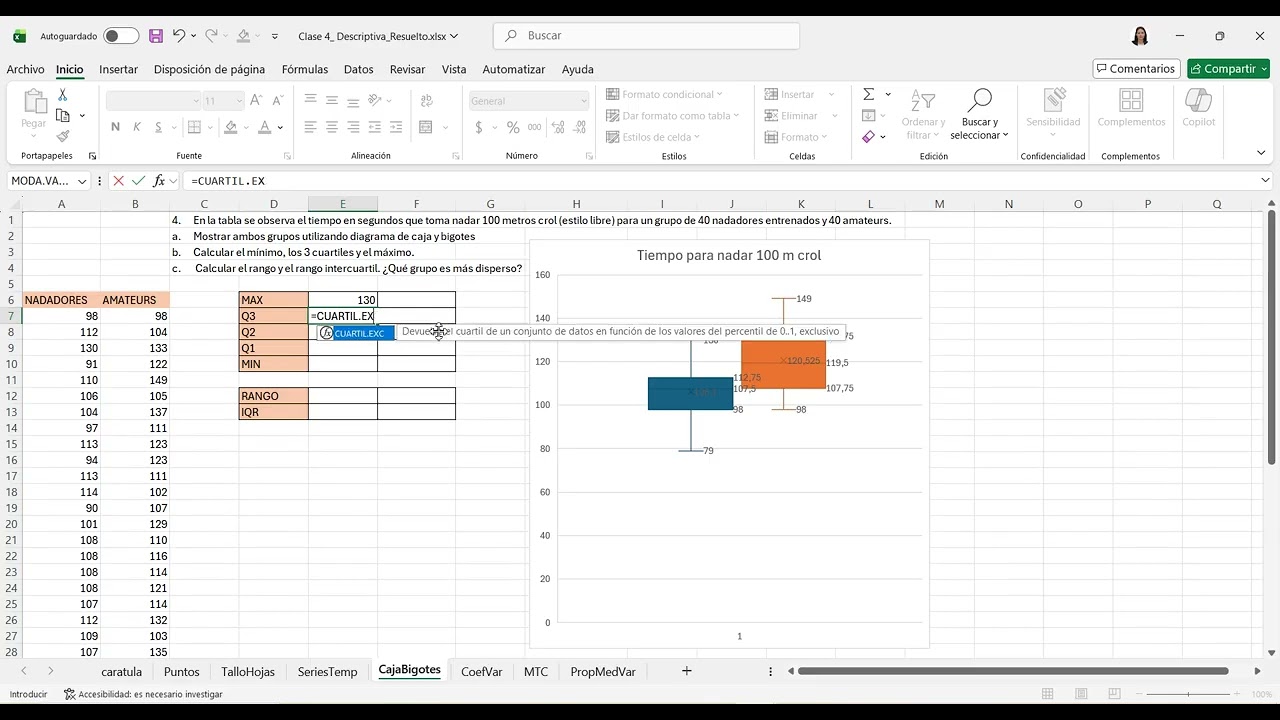
Task: Toggle Underline S formatting
Action: [158, 127]
